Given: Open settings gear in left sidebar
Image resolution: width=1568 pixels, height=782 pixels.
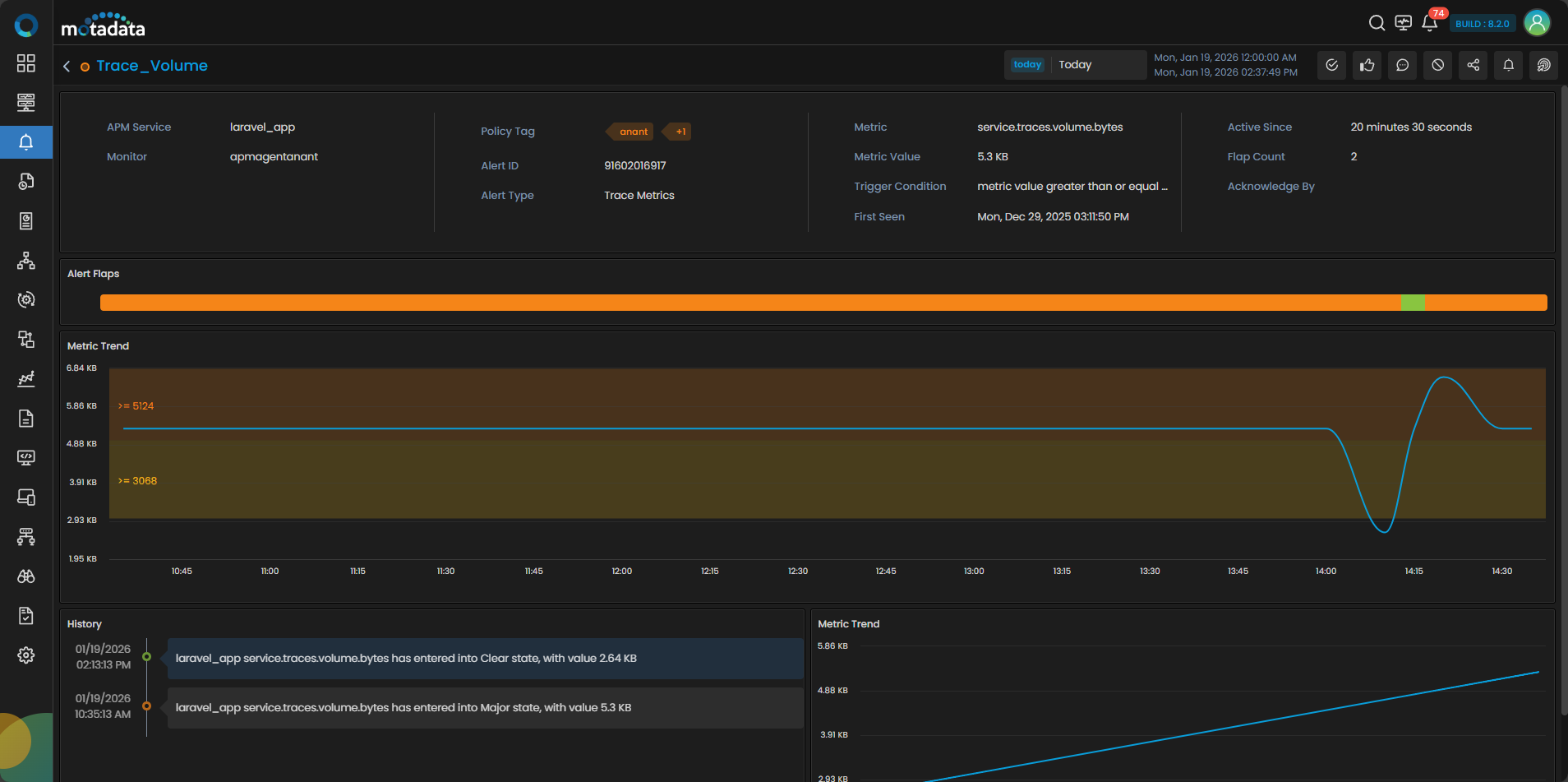Looking at the screenshot, I should coord(26,655).
